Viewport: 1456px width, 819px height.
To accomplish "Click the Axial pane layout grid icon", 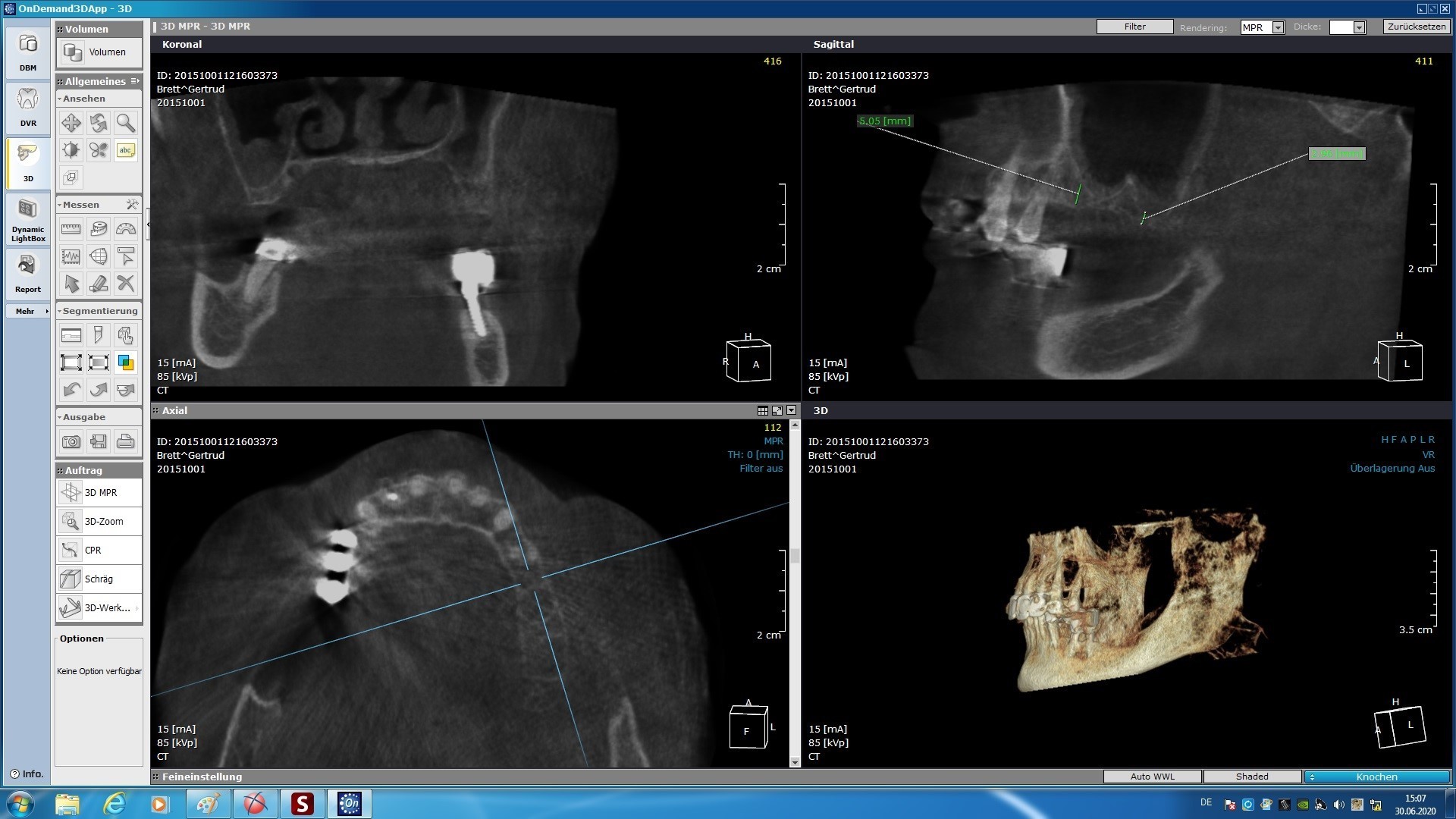I will [x=763, y=410].
